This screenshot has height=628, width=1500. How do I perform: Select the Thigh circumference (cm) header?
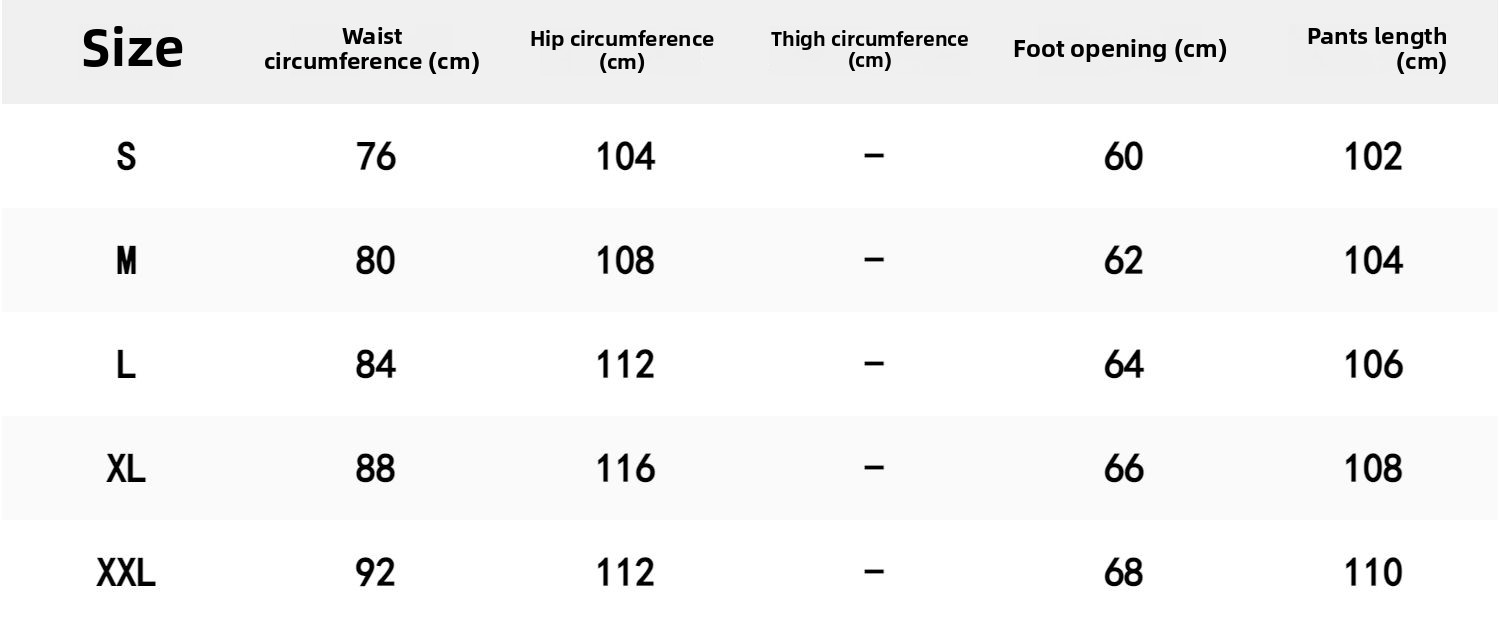869,50
